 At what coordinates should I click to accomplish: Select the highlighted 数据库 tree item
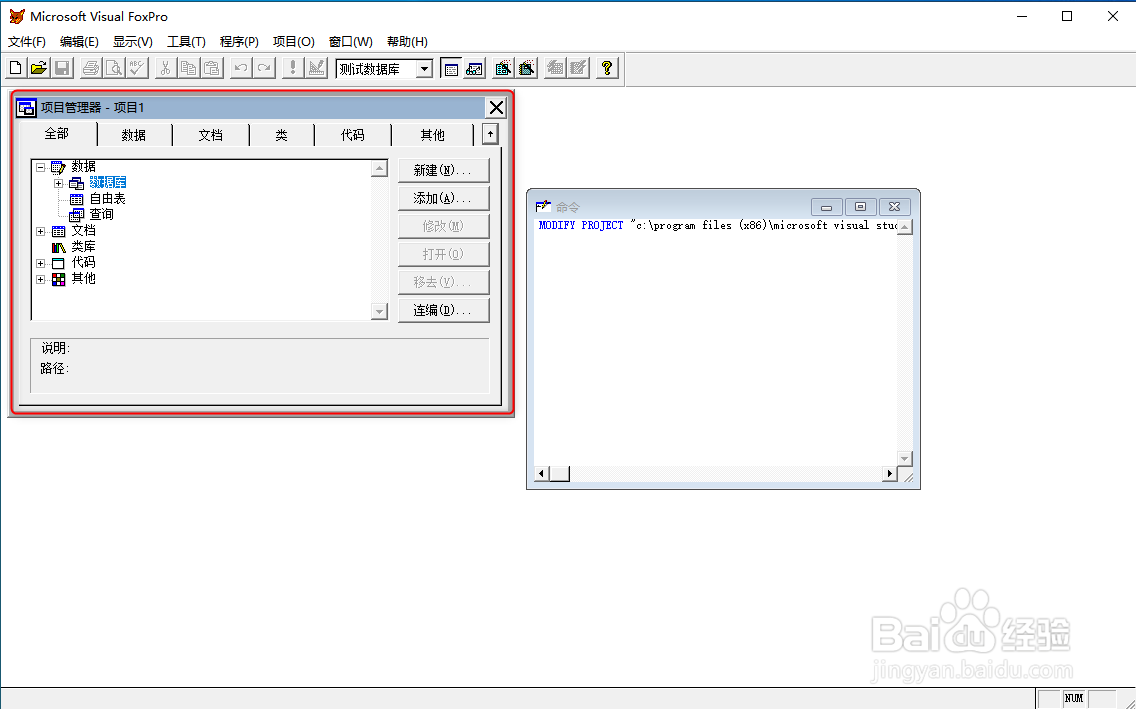click(107, 183)
